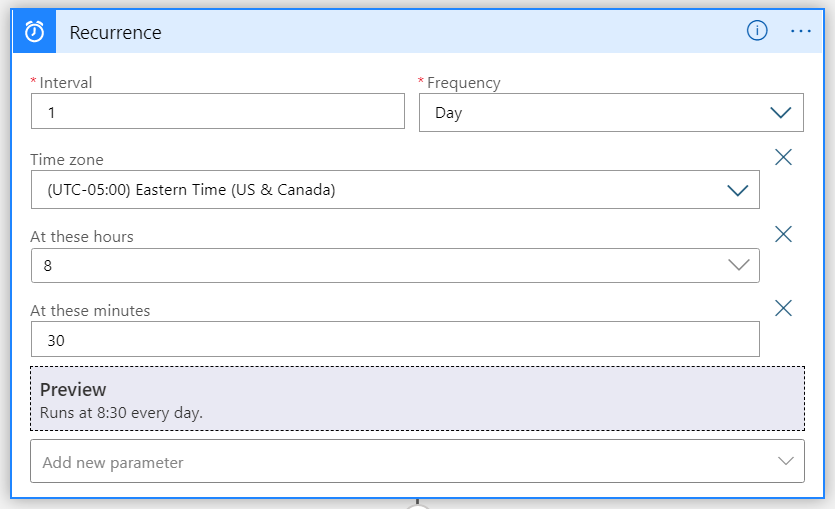Click the chevron arrow in Time zone dropdown
Image resolution: width=835 pixels, height=509 pixels.
coord(738,190)
